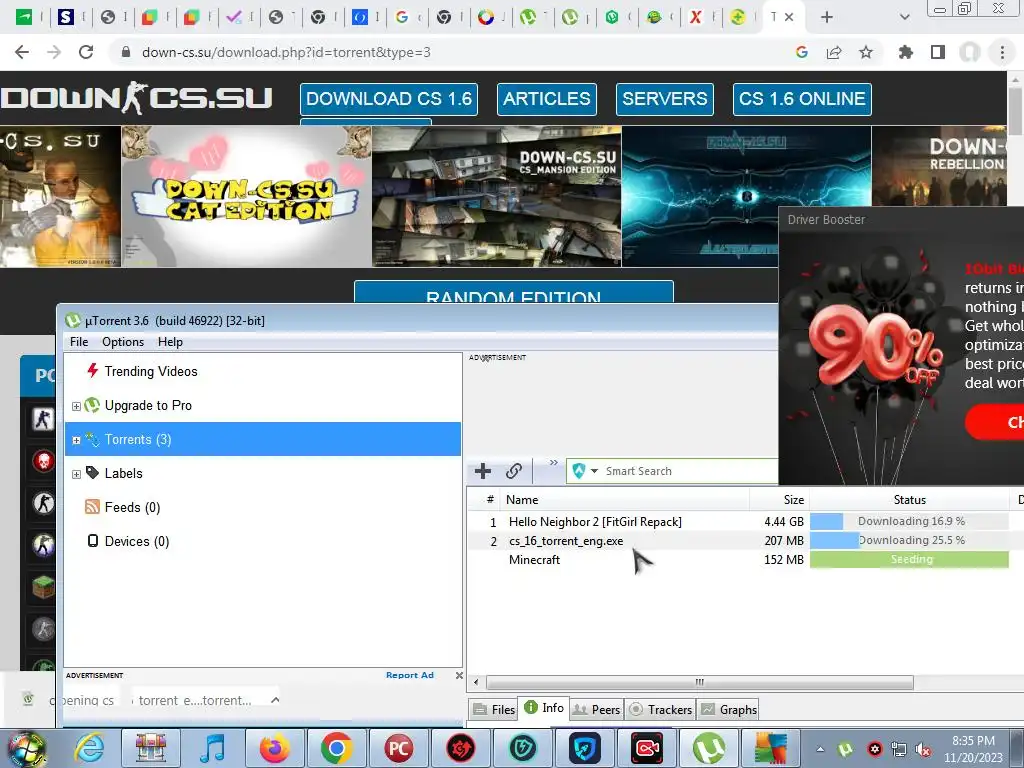Close the sidebar advertisement with the X
This screenshot has height=768, width=1024.
(x=459, y=675)
